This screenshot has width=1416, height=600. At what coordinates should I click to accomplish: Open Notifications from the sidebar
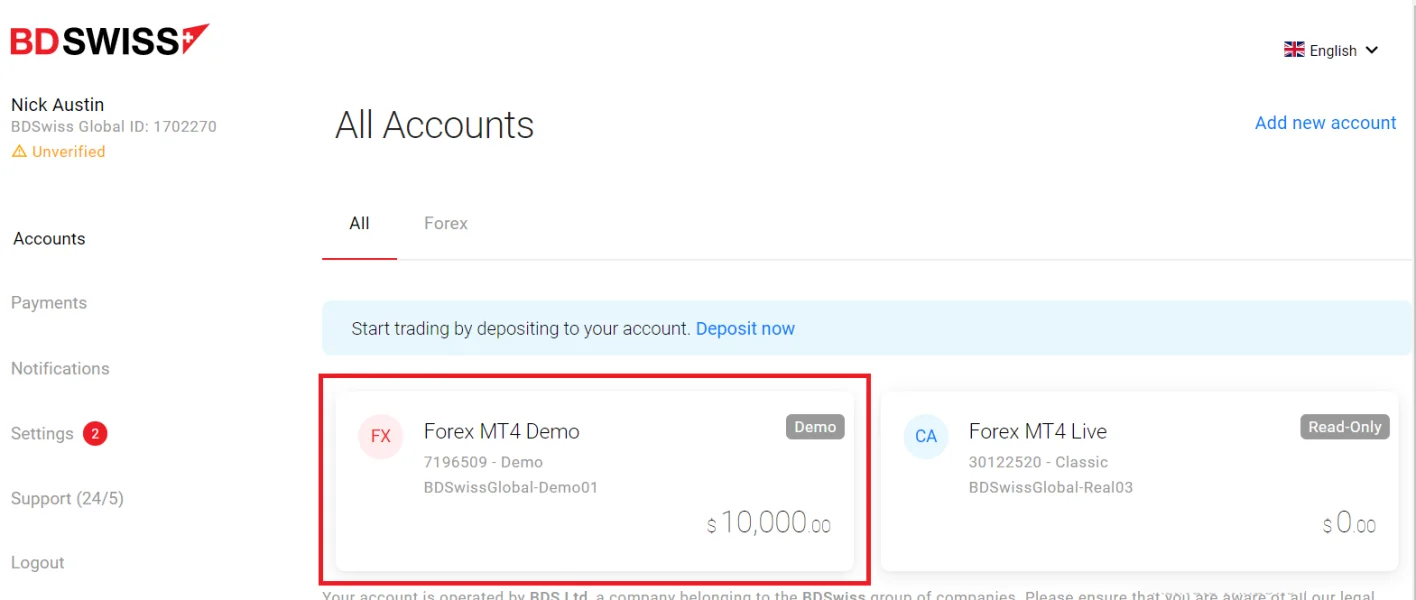(x=60, y=369)
